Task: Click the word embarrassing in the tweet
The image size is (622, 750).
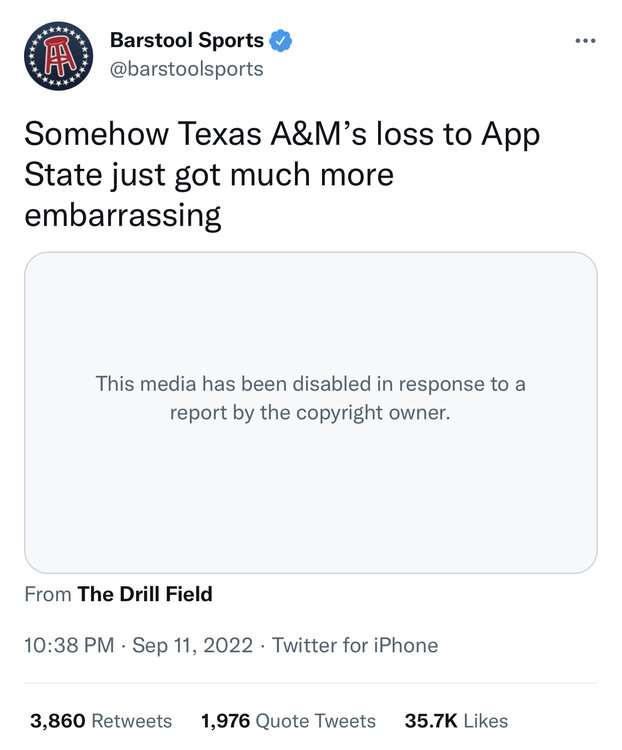Action: coord(122,216)
